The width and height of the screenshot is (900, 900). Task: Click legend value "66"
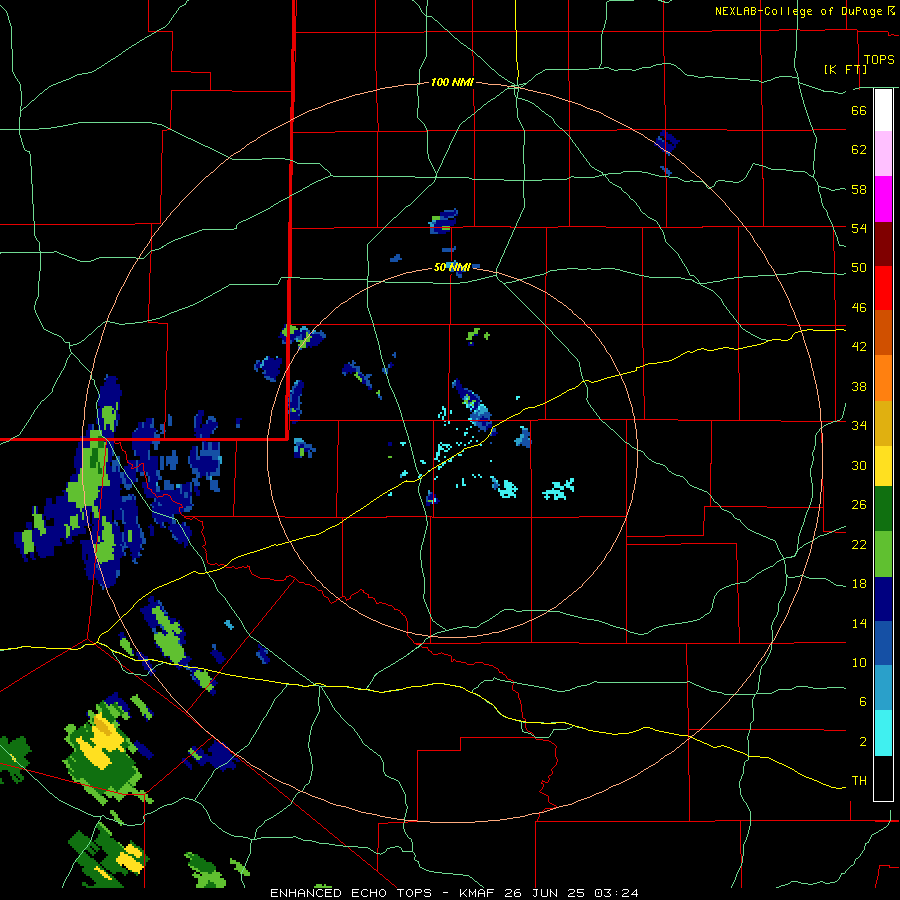[859, 110]
